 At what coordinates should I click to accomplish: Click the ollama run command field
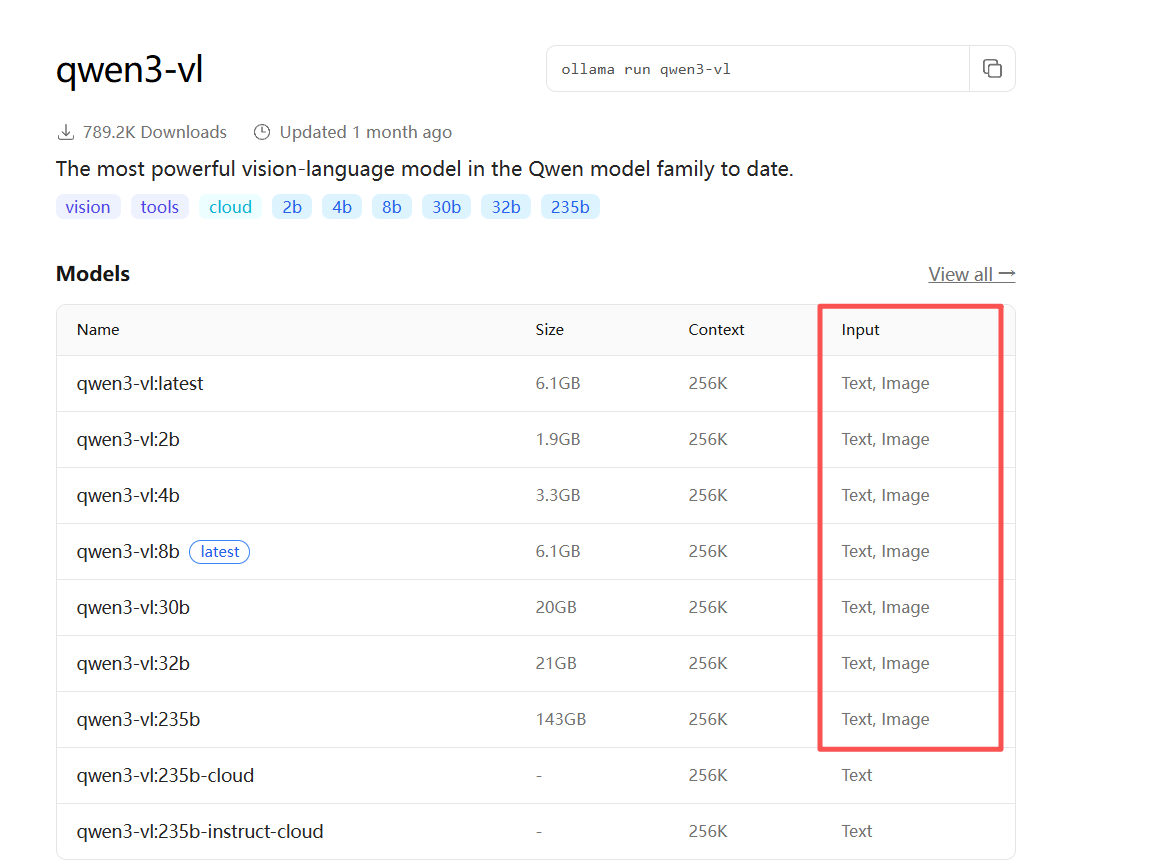[757, 69]
